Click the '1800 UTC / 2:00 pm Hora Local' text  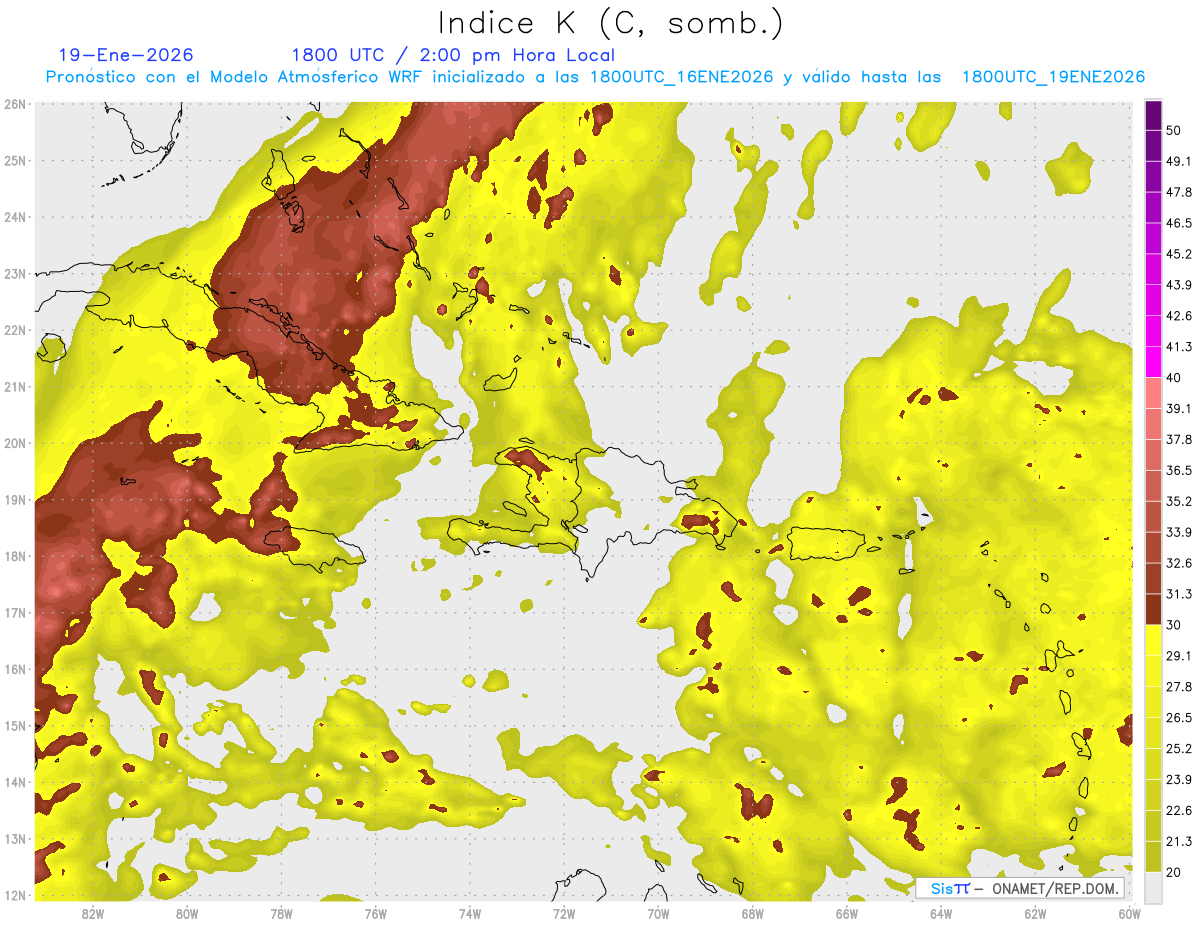pos(452,55)
